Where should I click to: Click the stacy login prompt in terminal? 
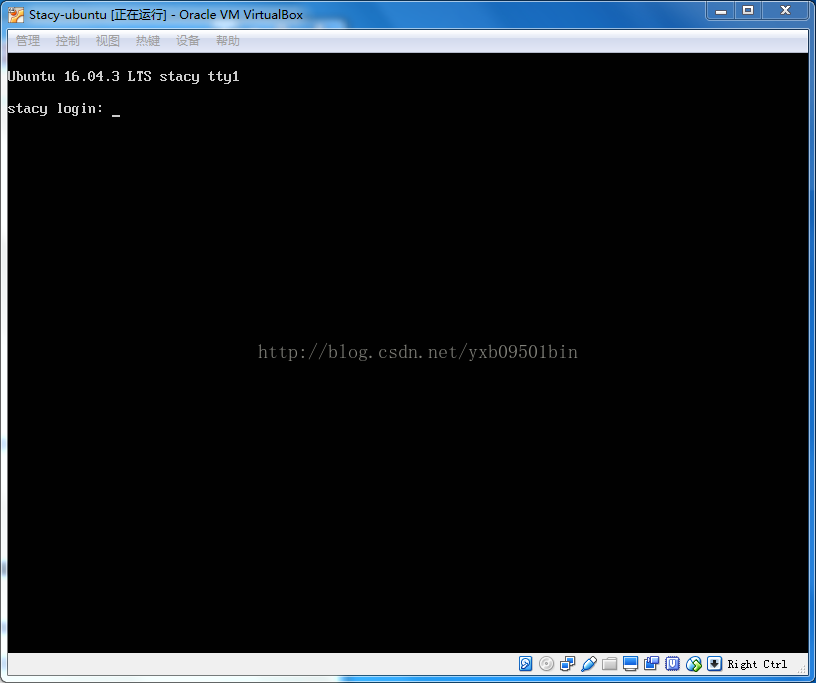click(x=56, y=108)
